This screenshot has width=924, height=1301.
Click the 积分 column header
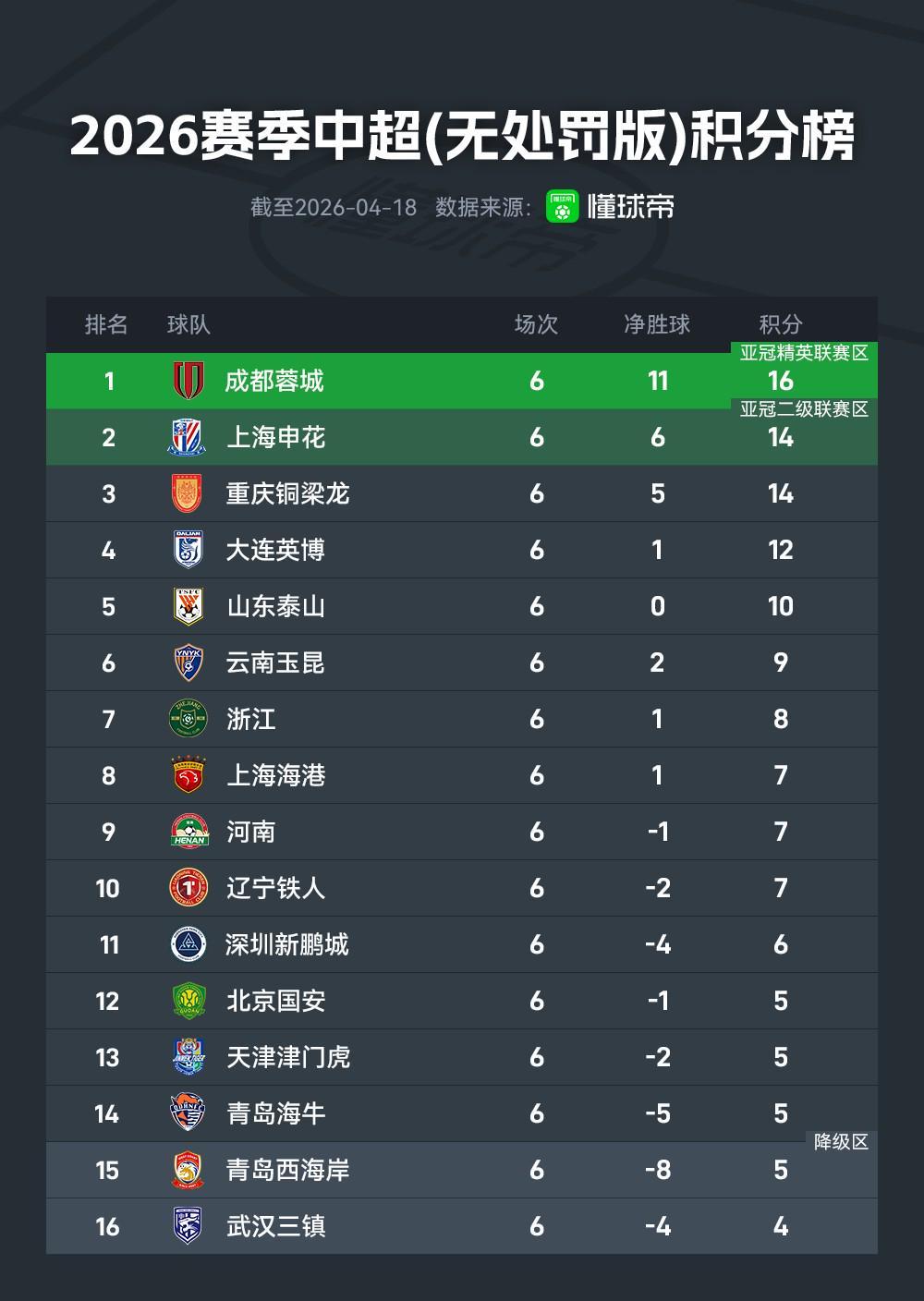click(x=780, y=324)
